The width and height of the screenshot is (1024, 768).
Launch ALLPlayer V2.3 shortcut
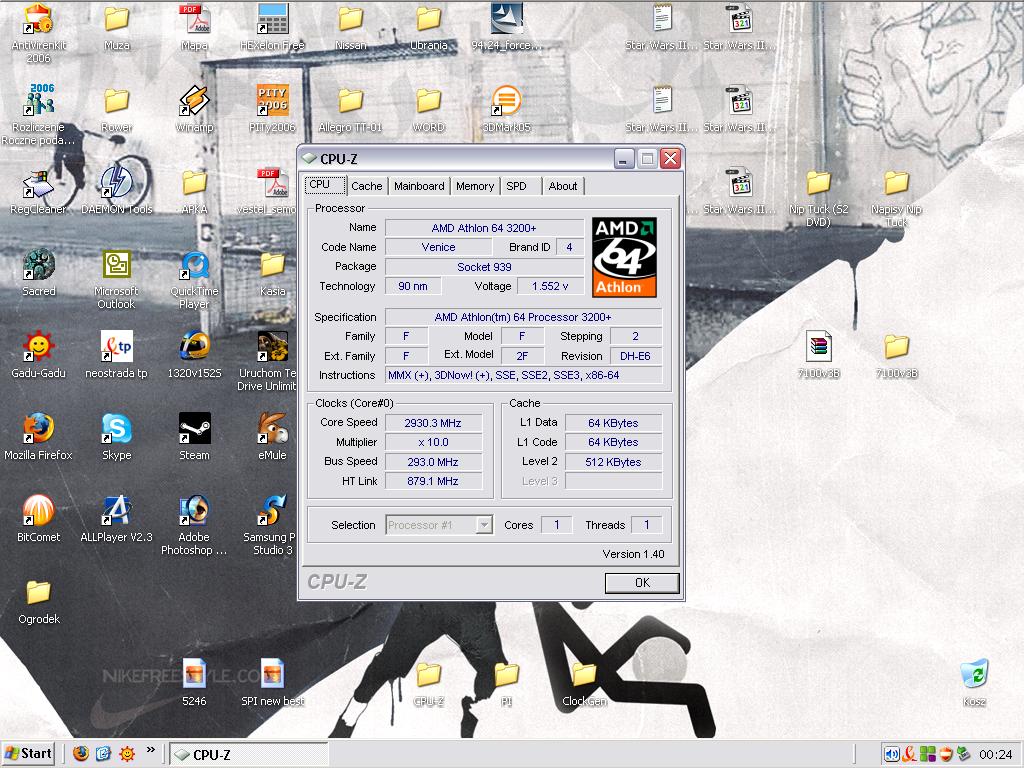point(116,519)
